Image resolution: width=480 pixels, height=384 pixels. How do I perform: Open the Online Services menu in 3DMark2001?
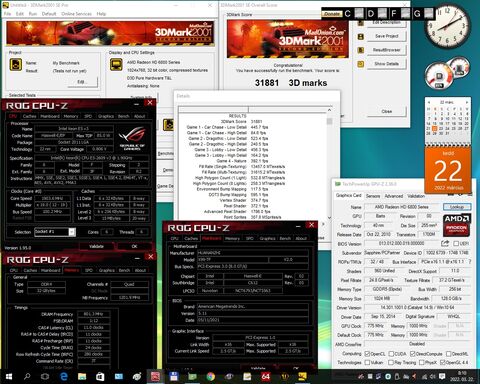pos(76,14)
